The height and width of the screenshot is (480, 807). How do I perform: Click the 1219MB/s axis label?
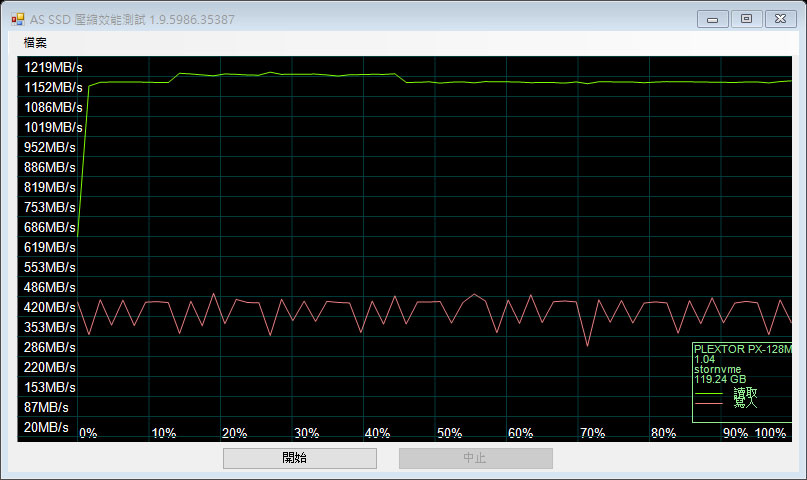[x=53, y=67]
